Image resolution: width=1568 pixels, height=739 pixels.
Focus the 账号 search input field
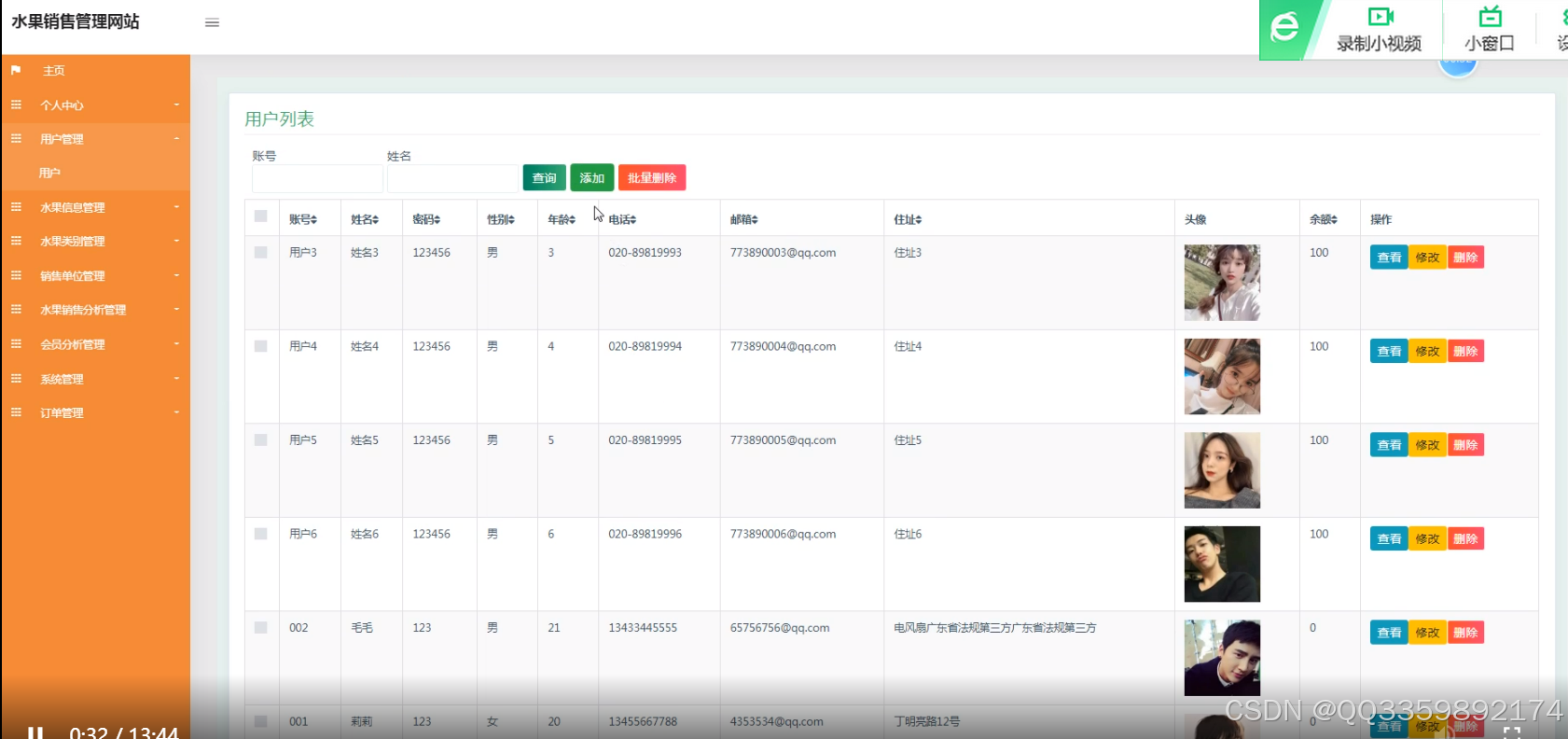(317, 178)
